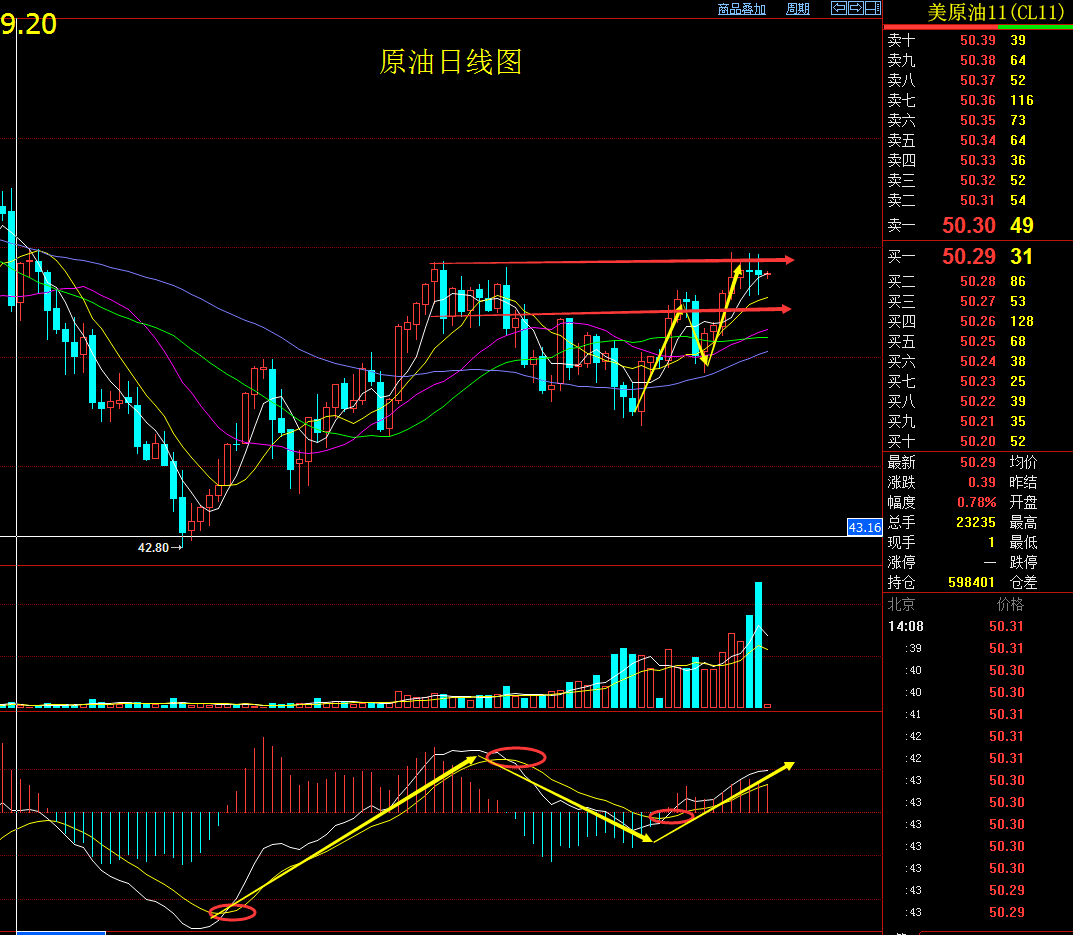The height and width of the screenshot is (935, 1073).
Task: Click the 昨结 previous settlement label
Action: [1024, 483]
